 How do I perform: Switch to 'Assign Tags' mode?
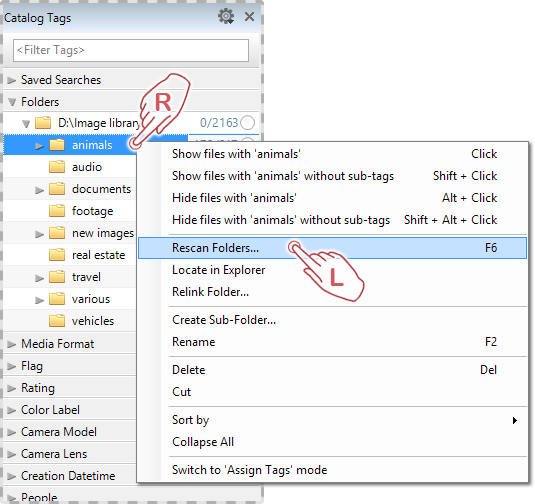point(332,470)
